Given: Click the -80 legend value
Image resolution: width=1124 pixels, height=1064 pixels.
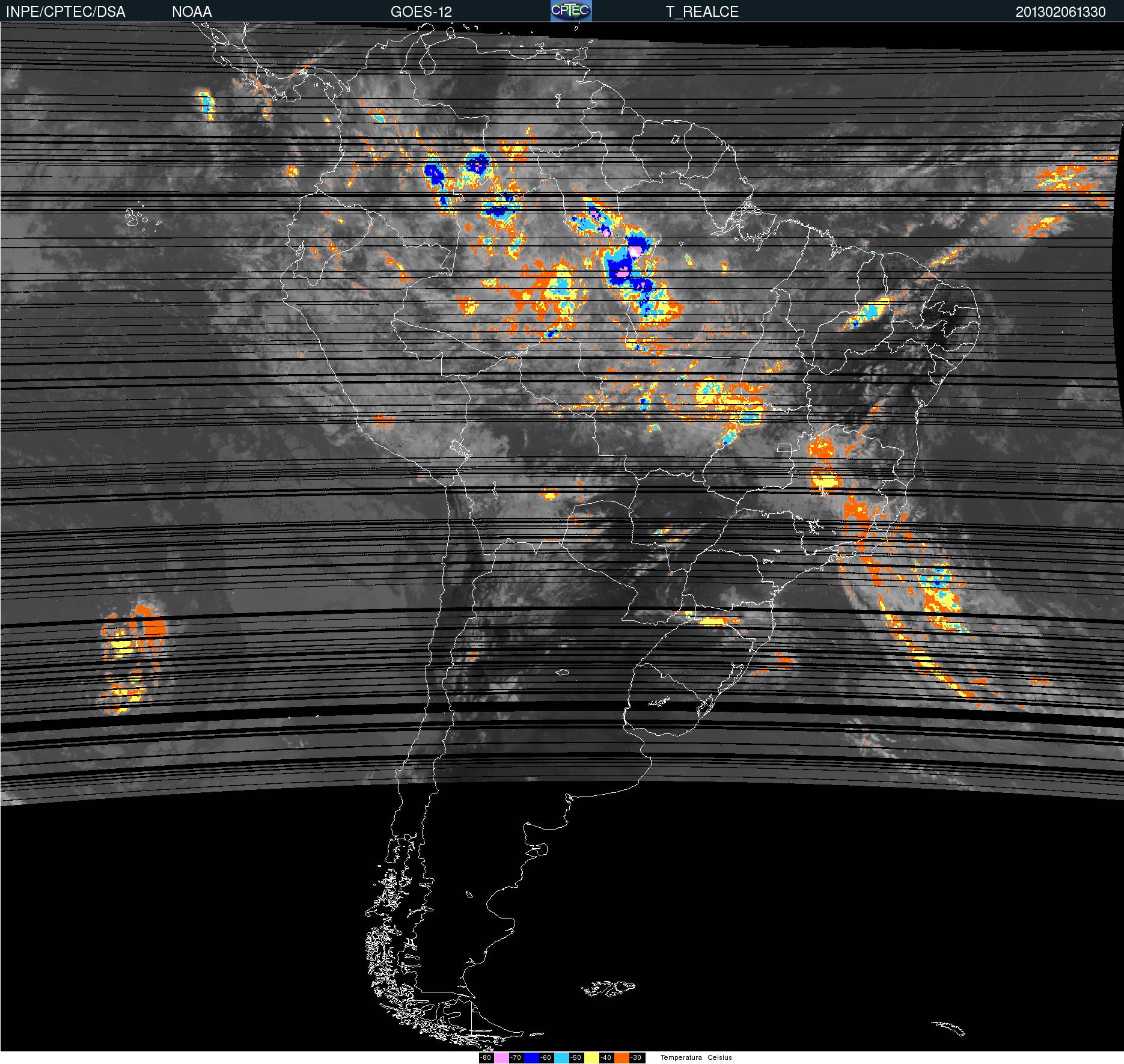Looking at the screenshot, I should (x=486, y=1058).
